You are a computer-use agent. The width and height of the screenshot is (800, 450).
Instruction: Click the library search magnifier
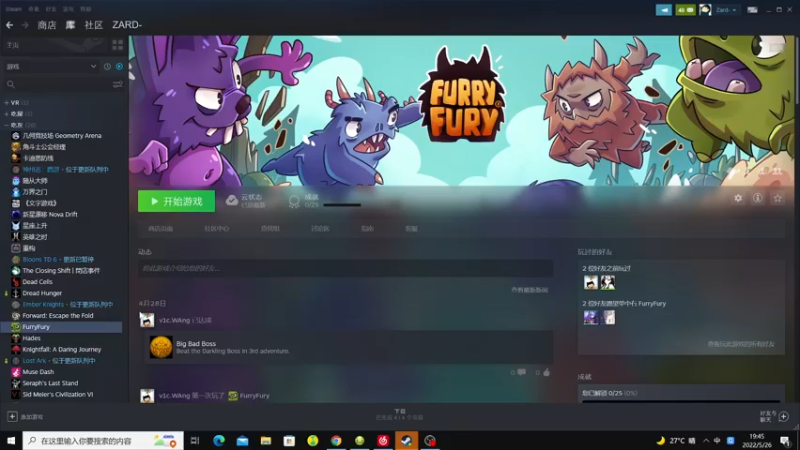(11, 84)
